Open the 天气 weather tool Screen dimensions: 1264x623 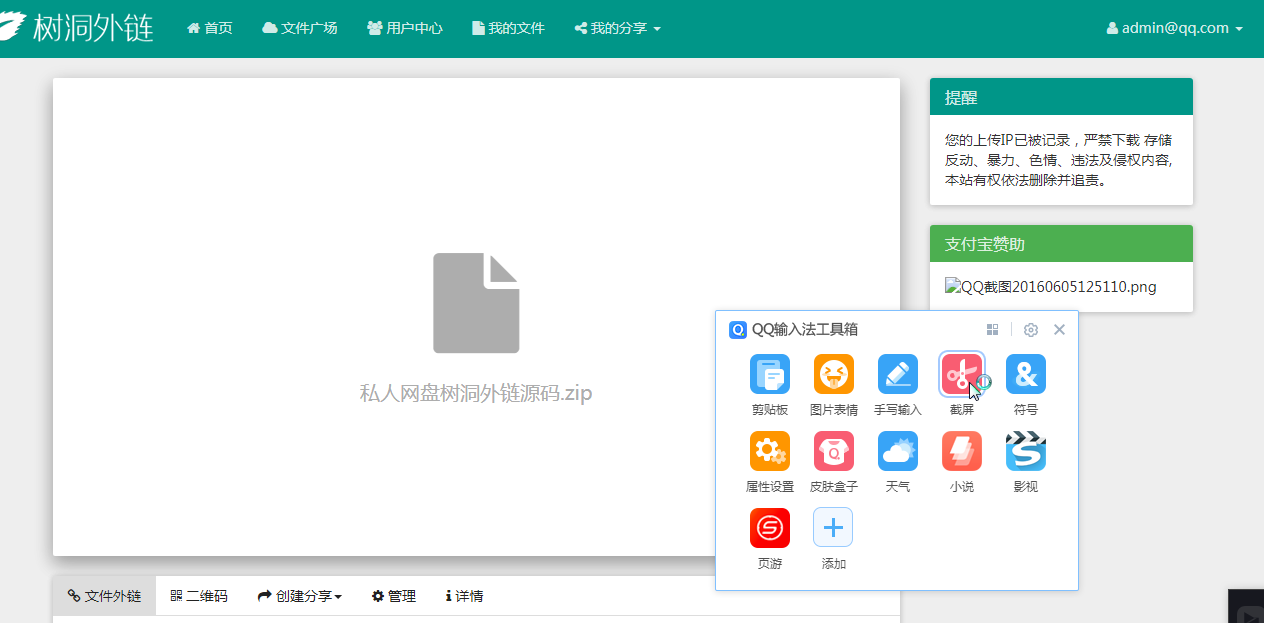coord(897,451)
